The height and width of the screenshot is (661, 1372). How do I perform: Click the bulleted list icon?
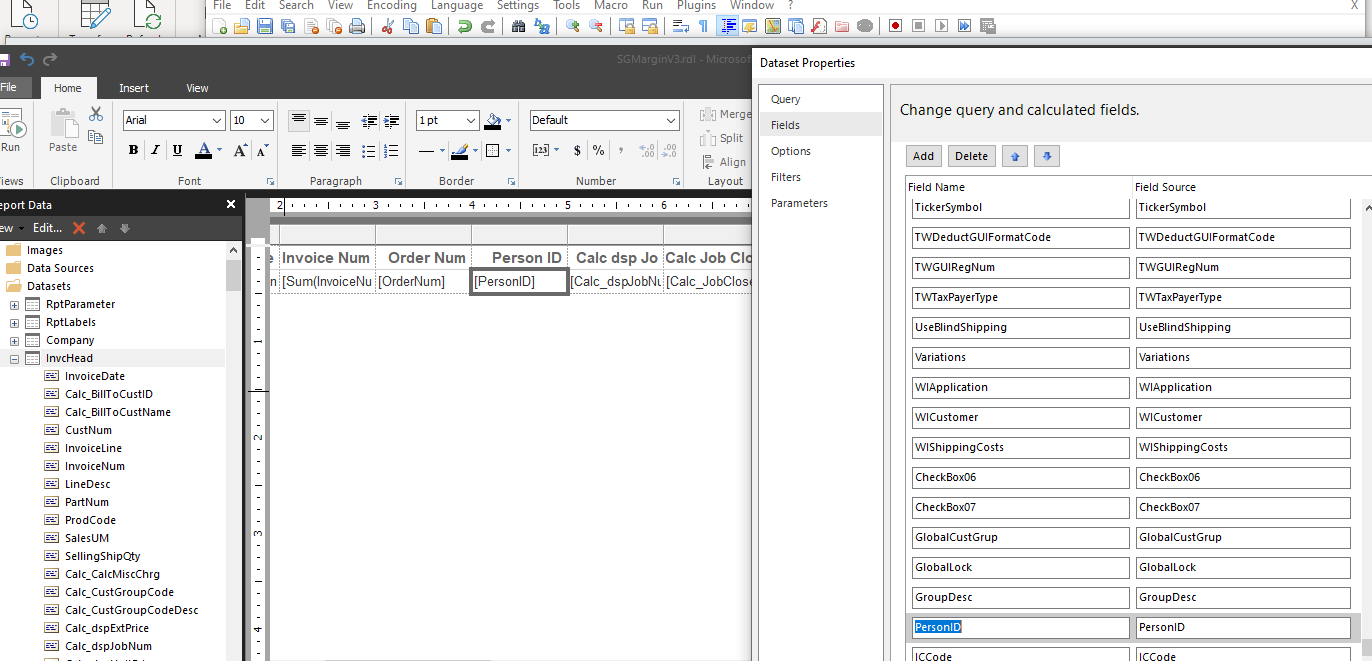click(x=370, y=151)
